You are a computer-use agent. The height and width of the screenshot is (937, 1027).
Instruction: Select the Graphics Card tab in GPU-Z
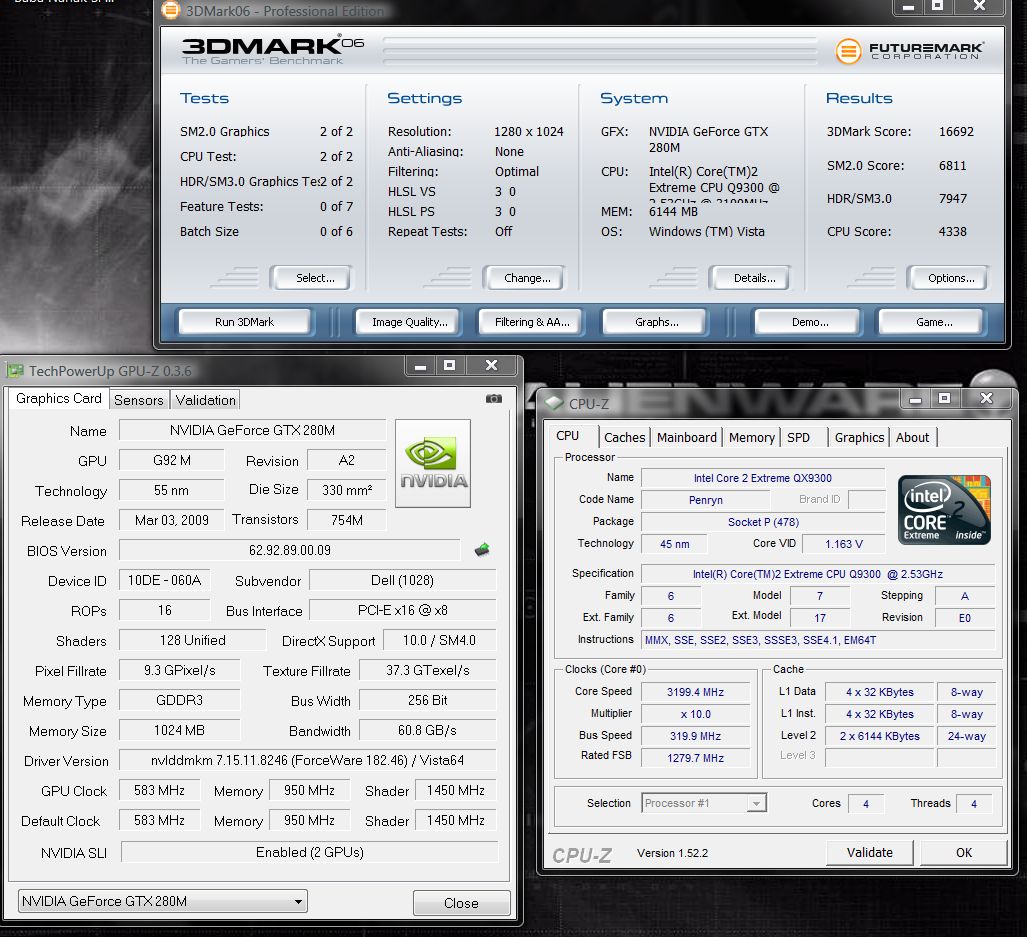pos(58,398)
